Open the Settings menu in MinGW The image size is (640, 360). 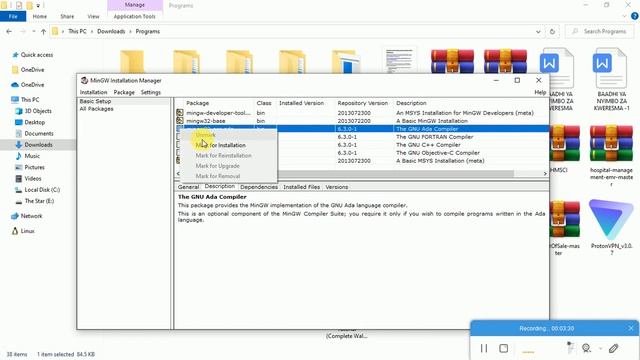(x=151, y=92)
